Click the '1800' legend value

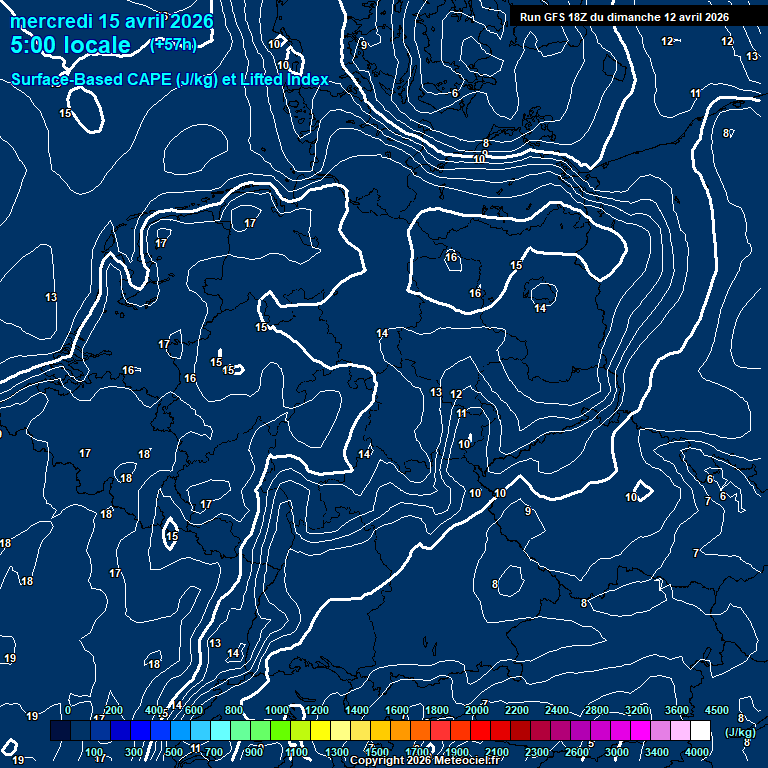pos(436,710)
